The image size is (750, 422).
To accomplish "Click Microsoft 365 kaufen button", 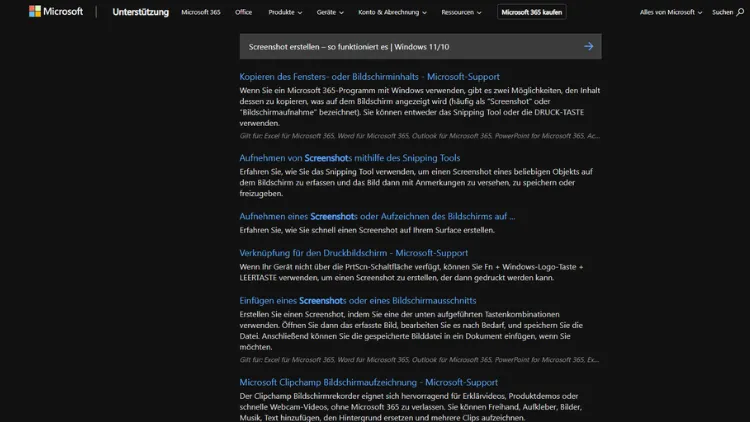I will click(x=531, y=12).
